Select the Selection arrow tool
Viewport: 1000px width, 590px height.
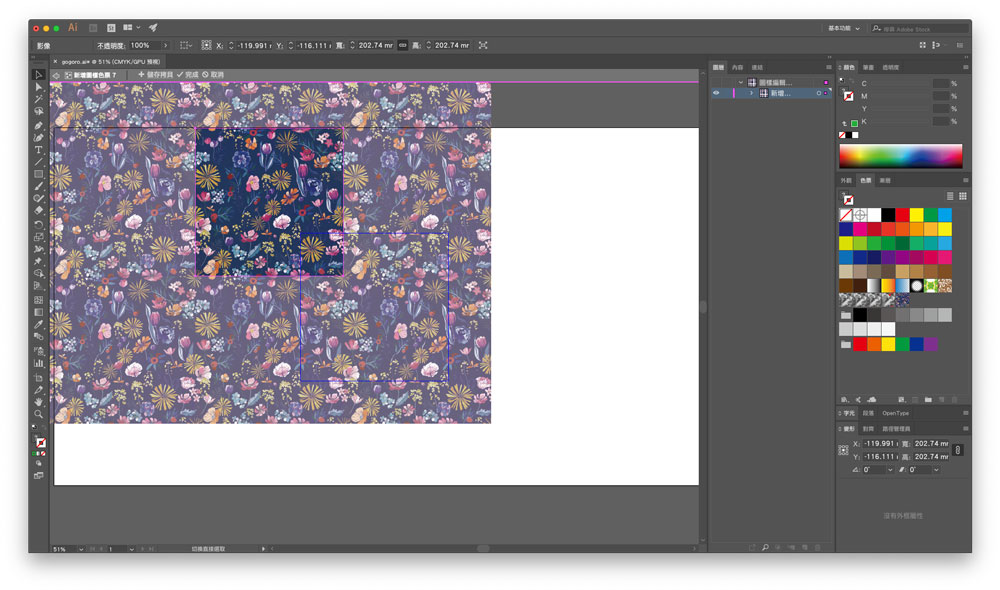point(39,75)
